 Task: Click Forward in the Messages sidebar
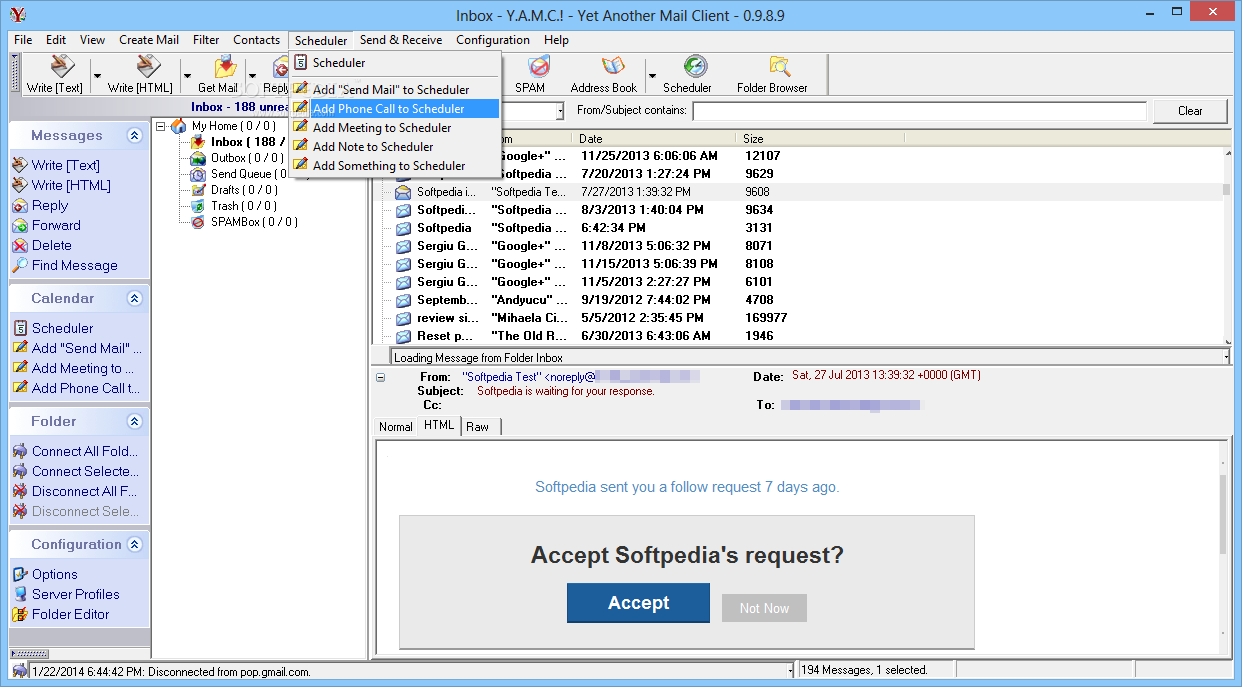pyautogui.click(x=56, y=225)
